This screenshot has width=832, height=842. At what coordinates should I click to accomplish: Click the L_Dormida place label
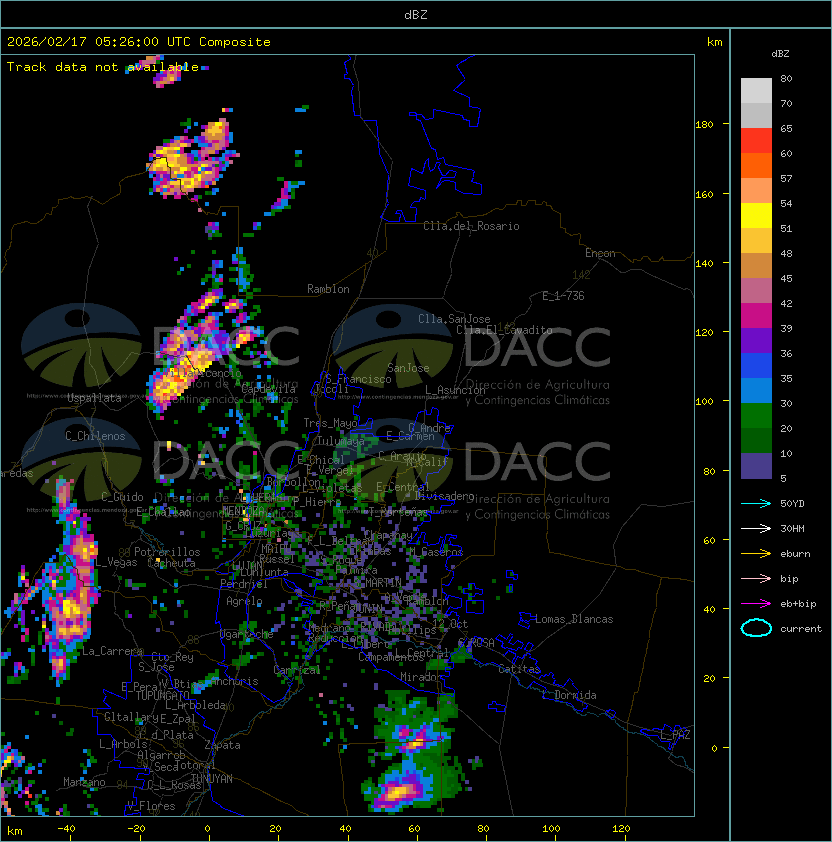tap(569, 695)
